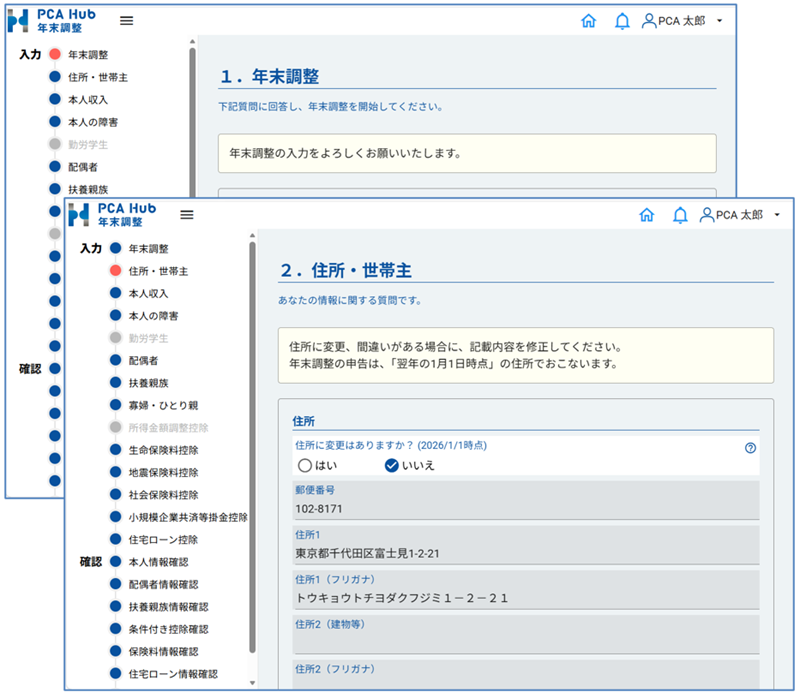Open help icon for address question
The height and width of the screenshot is (698, 800).
pyautogui.click(x=750, y=448)
